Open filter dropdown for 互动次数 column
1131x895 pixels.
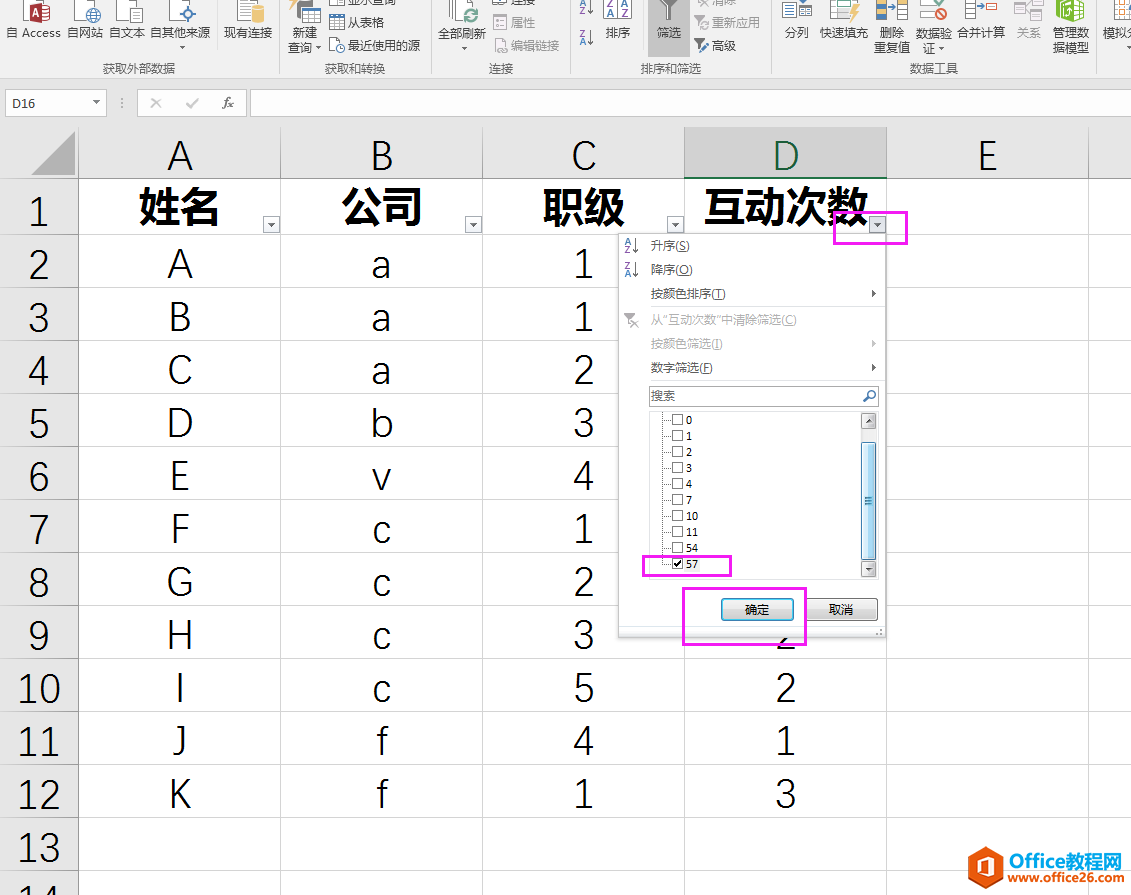coord(877,225)
